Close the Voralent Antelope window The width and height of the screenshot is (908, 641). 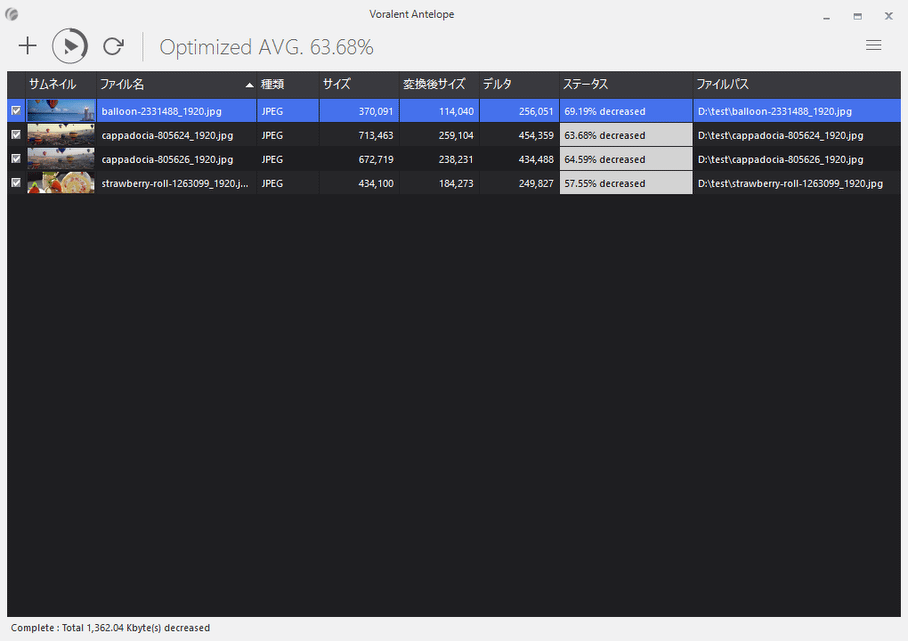coord(889,16)
